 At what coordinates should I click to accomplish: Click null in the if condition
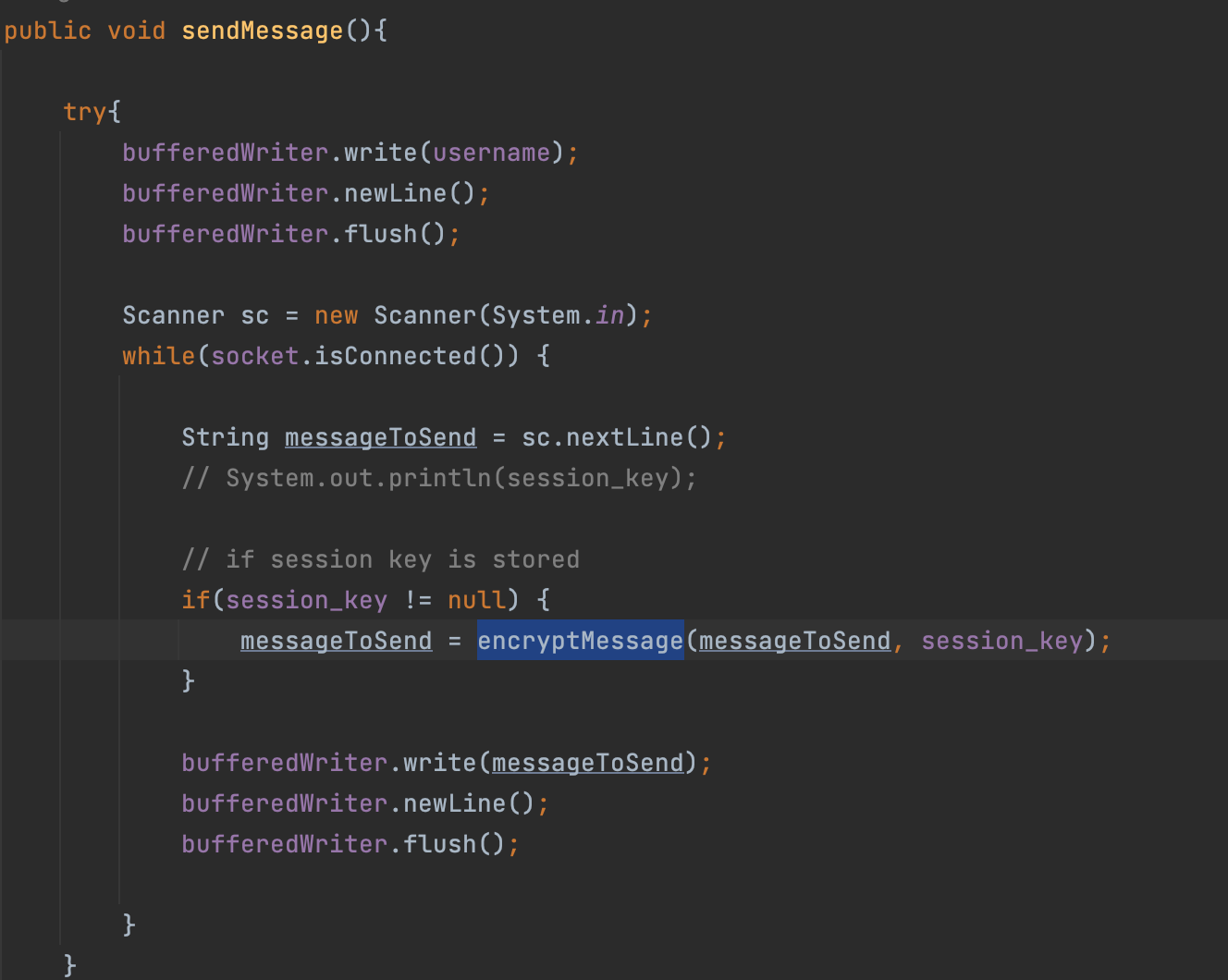pos(477,600)
